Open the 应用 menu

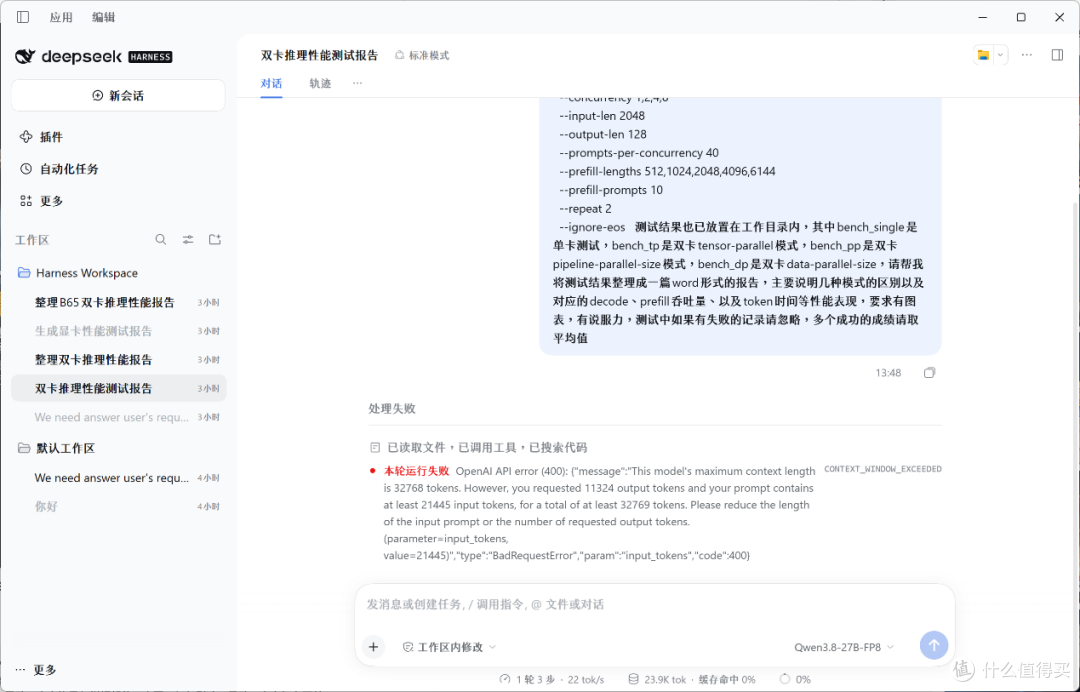[61, 17]
